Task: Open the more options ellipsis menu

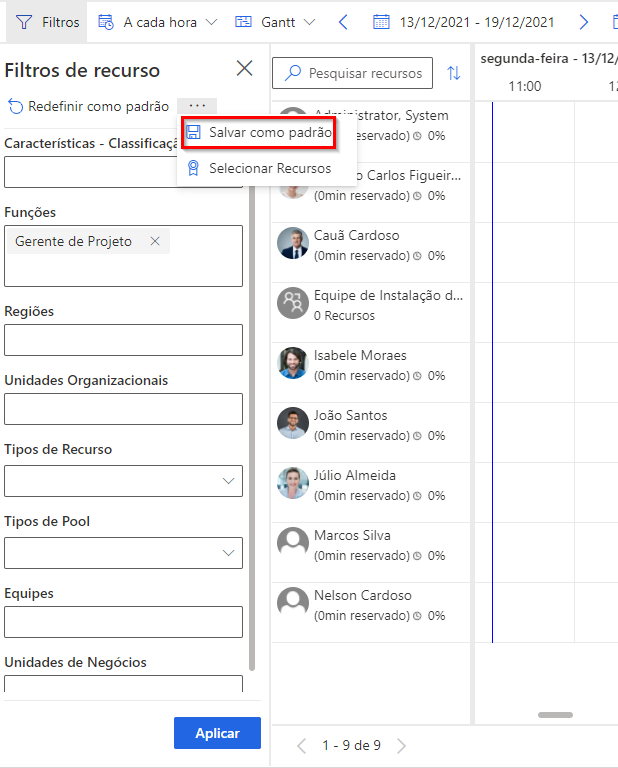Action: pyautogui.click(x=197, y=106)
